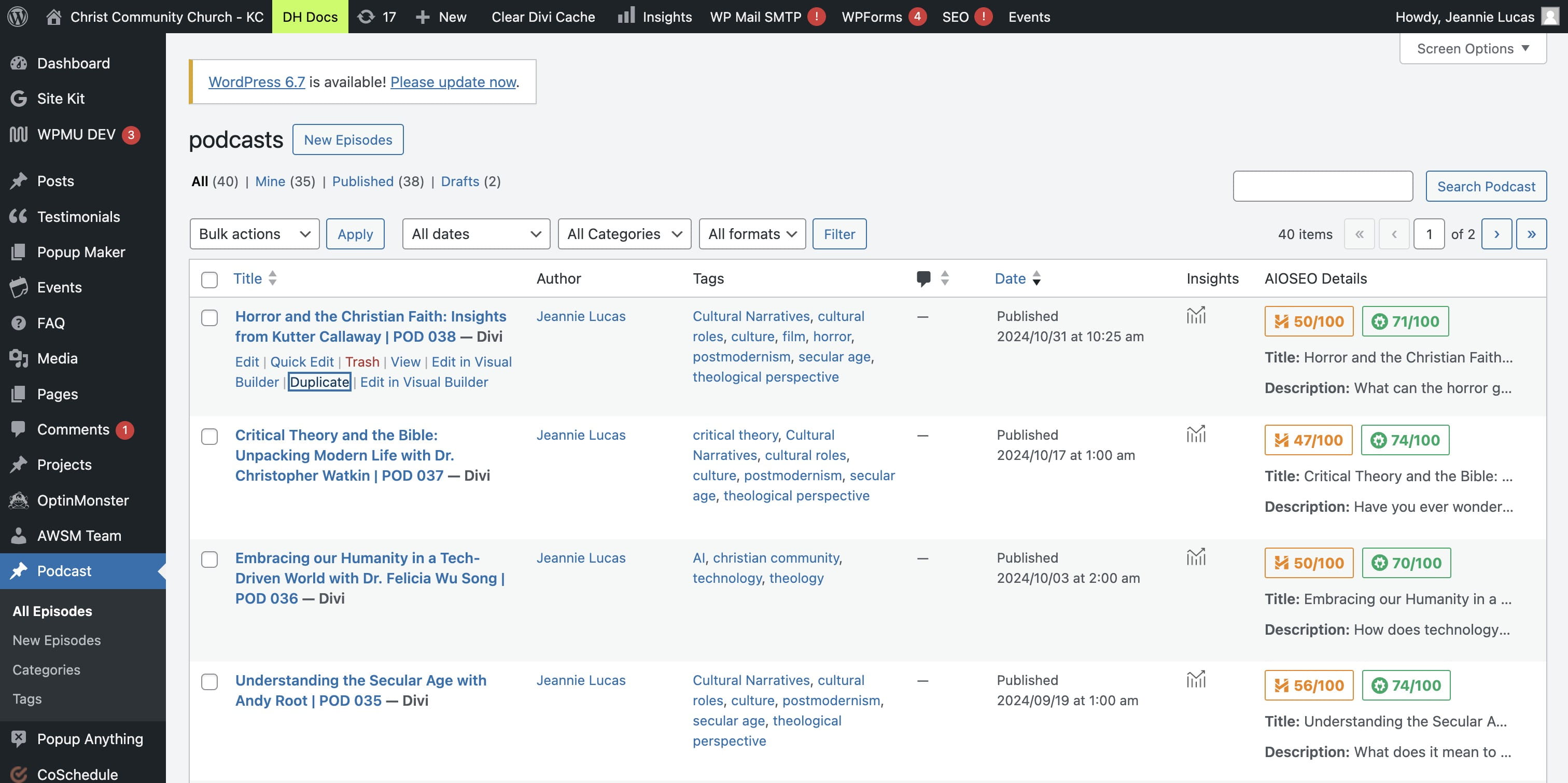Select the Projects pushpin icon
The image size is (1568, 783).
click(x=19, y=465)
